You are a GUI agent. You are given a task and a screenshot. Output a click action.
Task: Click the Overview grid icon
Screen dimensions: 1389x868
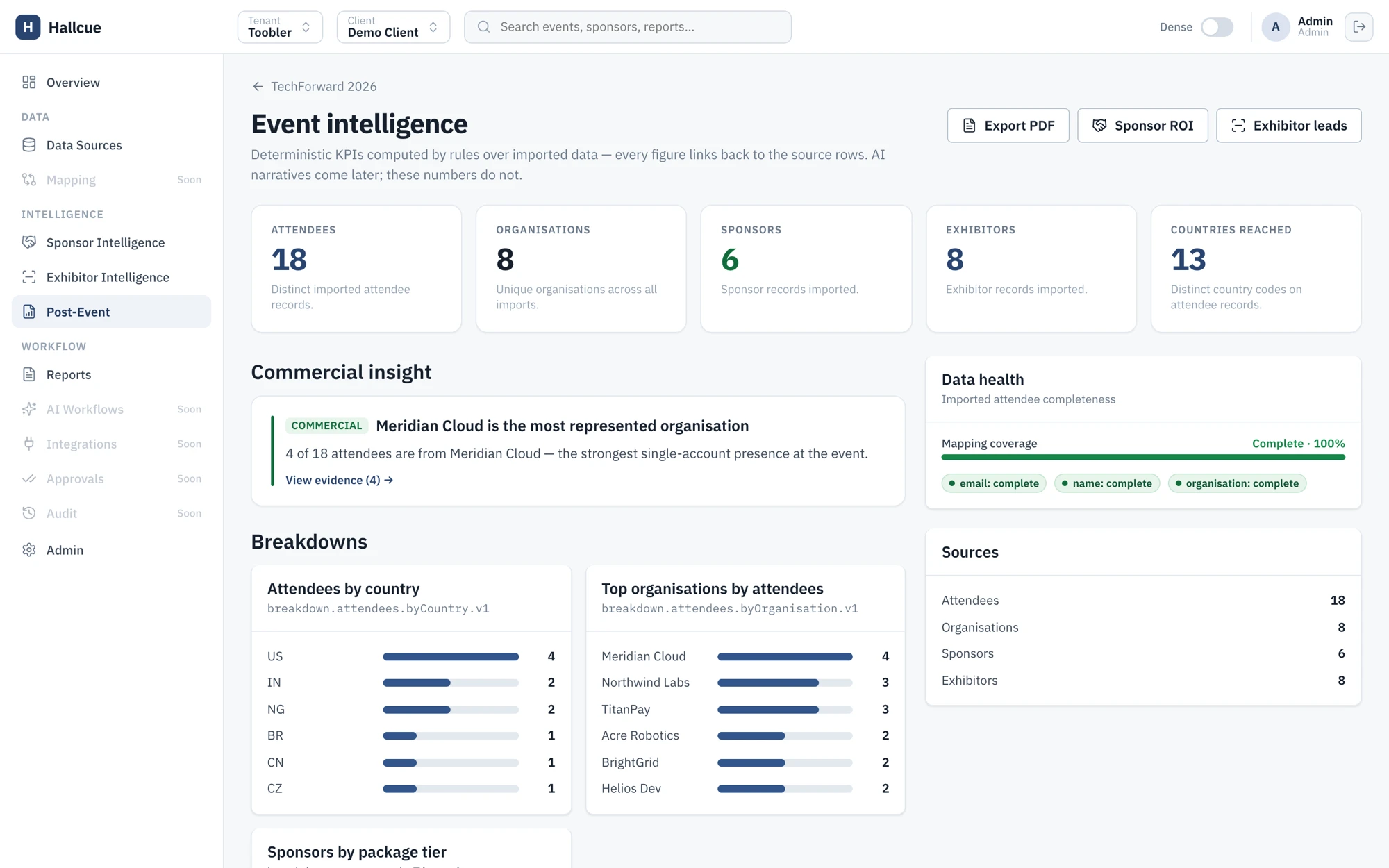click(x=29, y=82)
